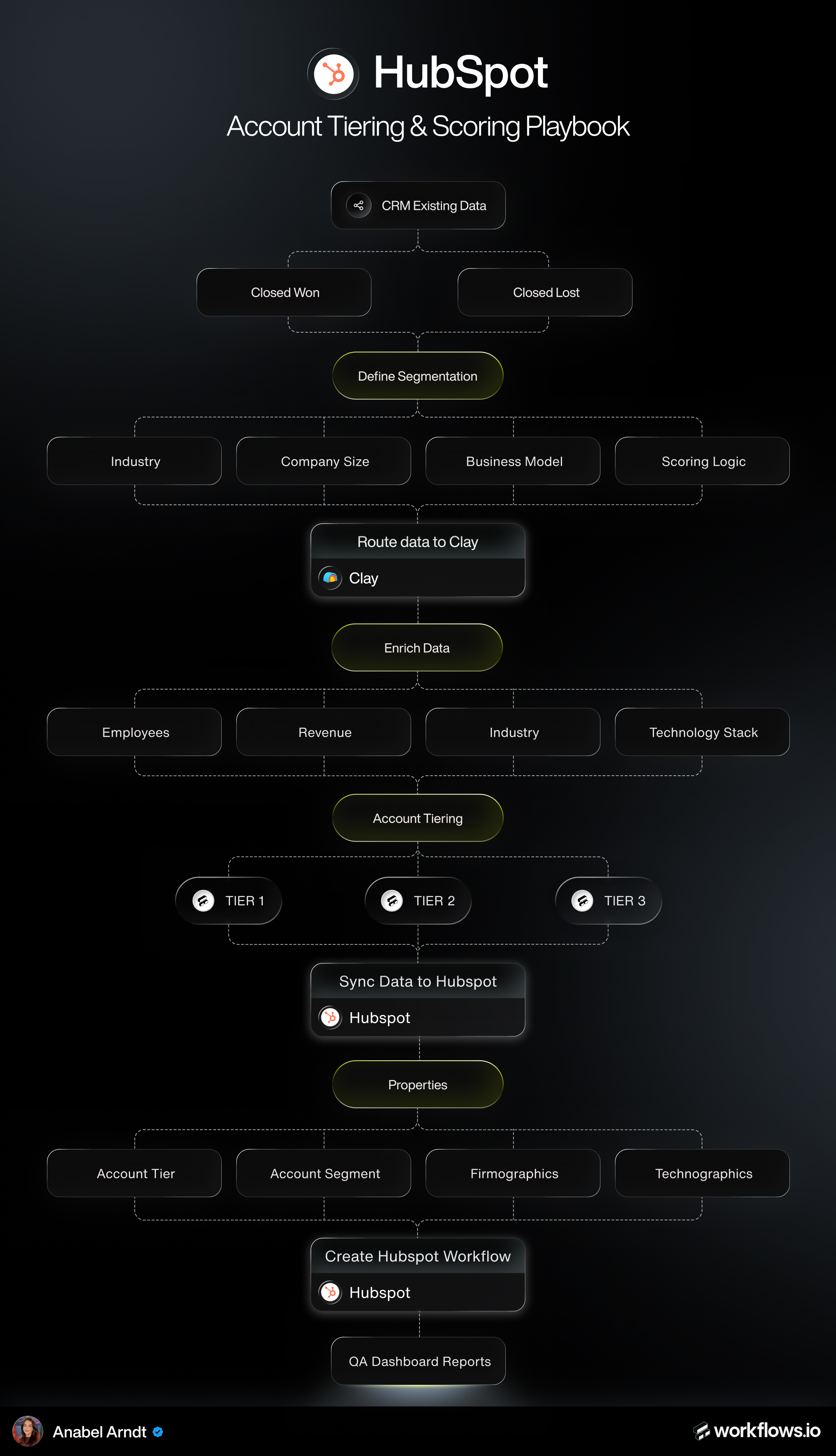This screenshot has height=1456, width=836.
Task: Select the Scoring Logic box
Action: coord(702,461)
